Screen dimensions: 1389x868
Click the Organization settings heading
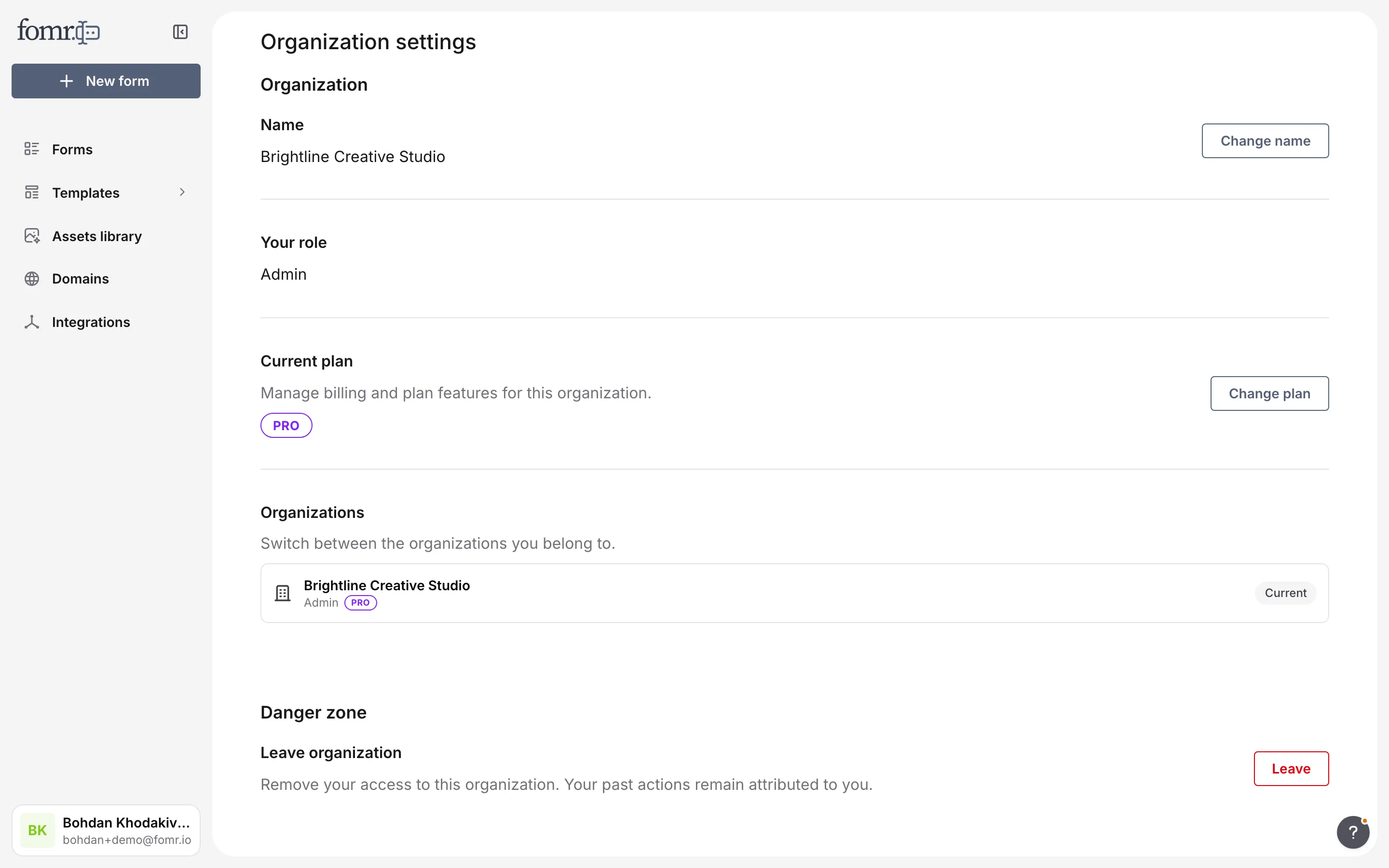click(x=368, y=42)
